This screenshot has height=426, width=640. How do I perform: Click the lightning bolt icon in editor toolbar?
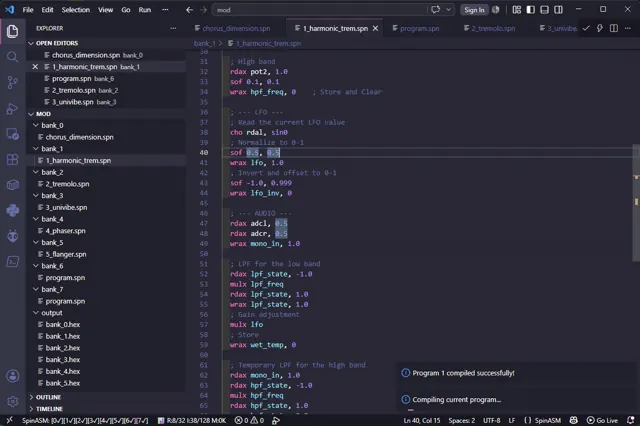click(600, 28)
